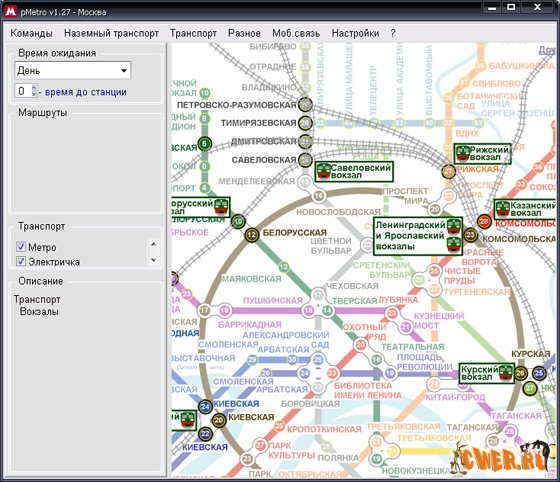Open the ? help menu
Image resolution: width=560 pixels, height=482 pixels.
(393, 33)
